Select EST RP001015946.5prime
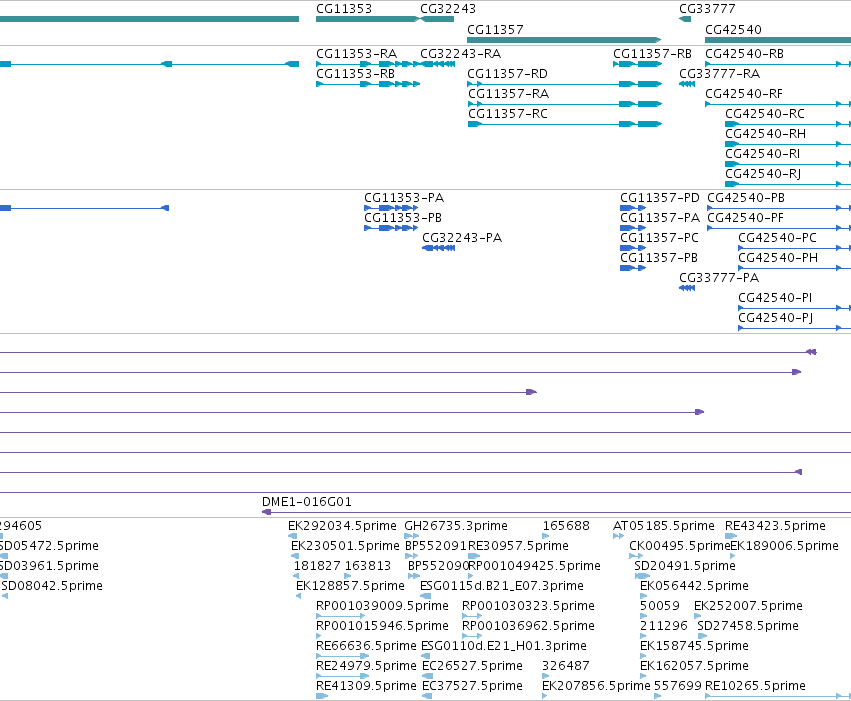 [x=383, y=627]
